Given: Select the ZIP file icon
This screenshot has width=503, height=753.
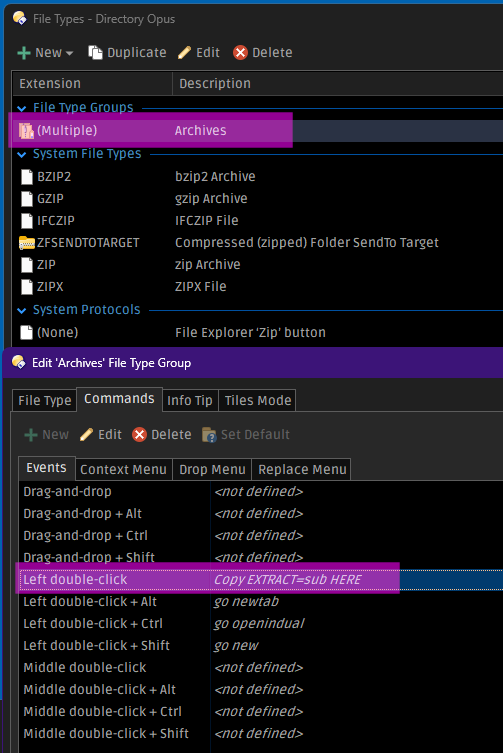Looking at the screenshot, I should [27, 265].
